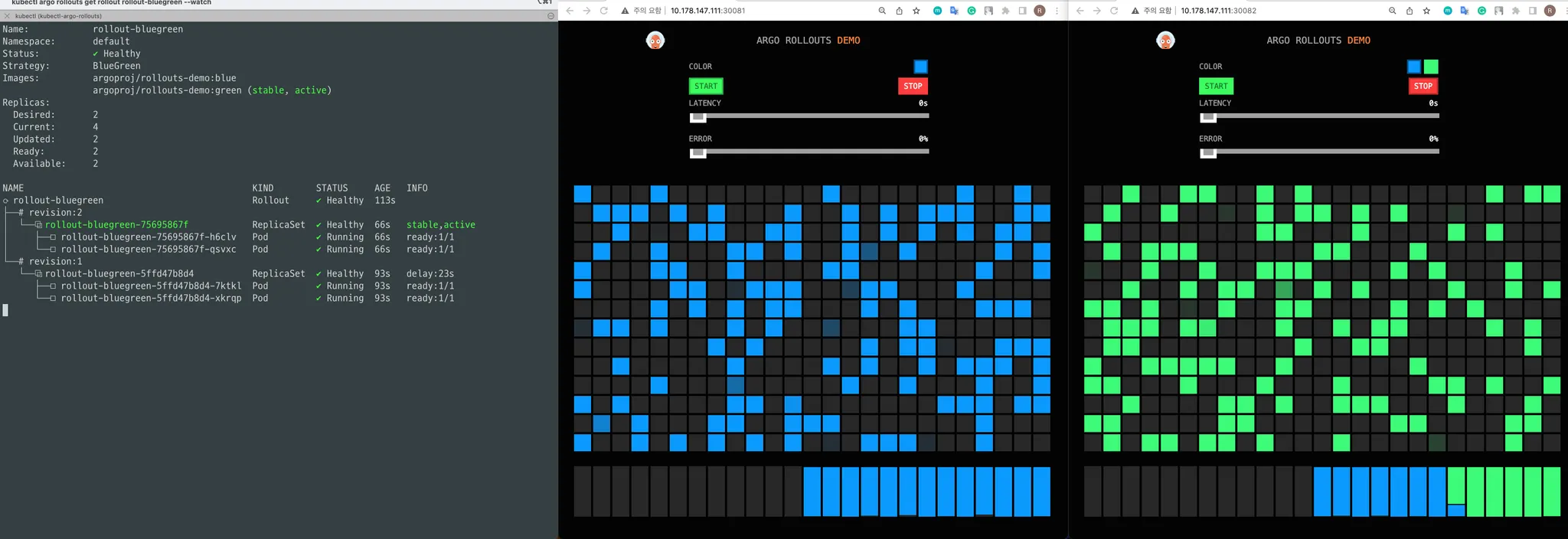The height and width of the screenshot is (539, 1568).
Task: Open Google Translate extension in 30081 window
Action: pyautogui.click(x=954, y=11)
